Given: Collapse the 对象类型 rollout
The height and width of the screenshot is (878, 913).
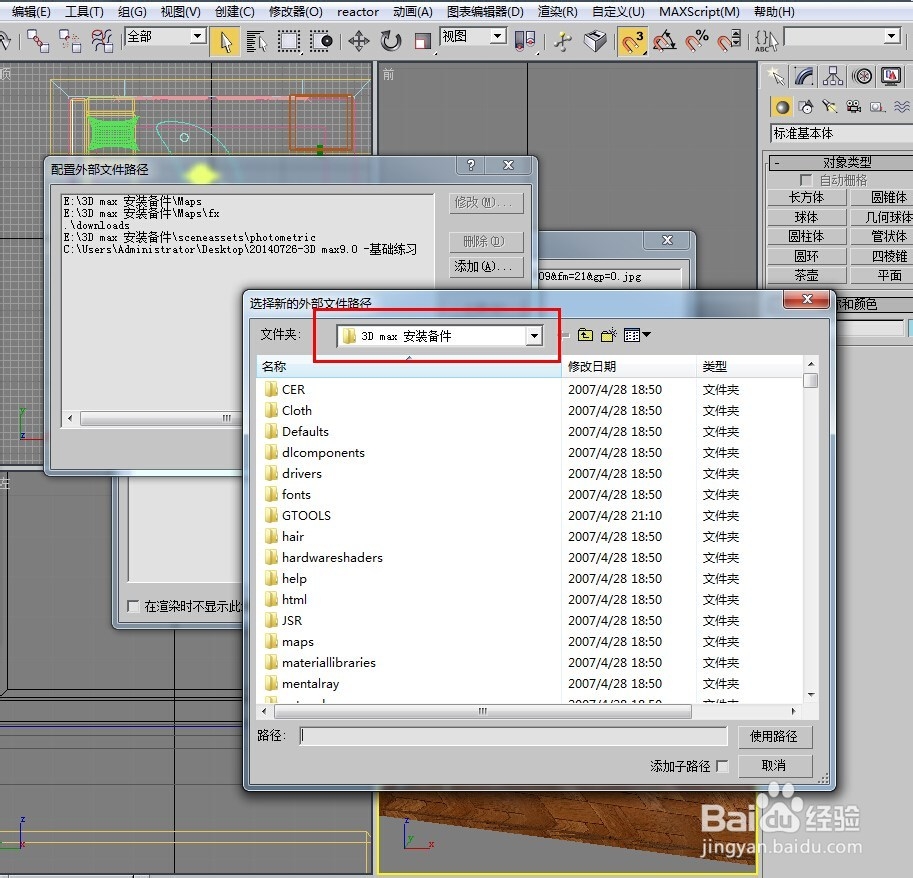Looking at the screenshot, I should pos(841,162).
